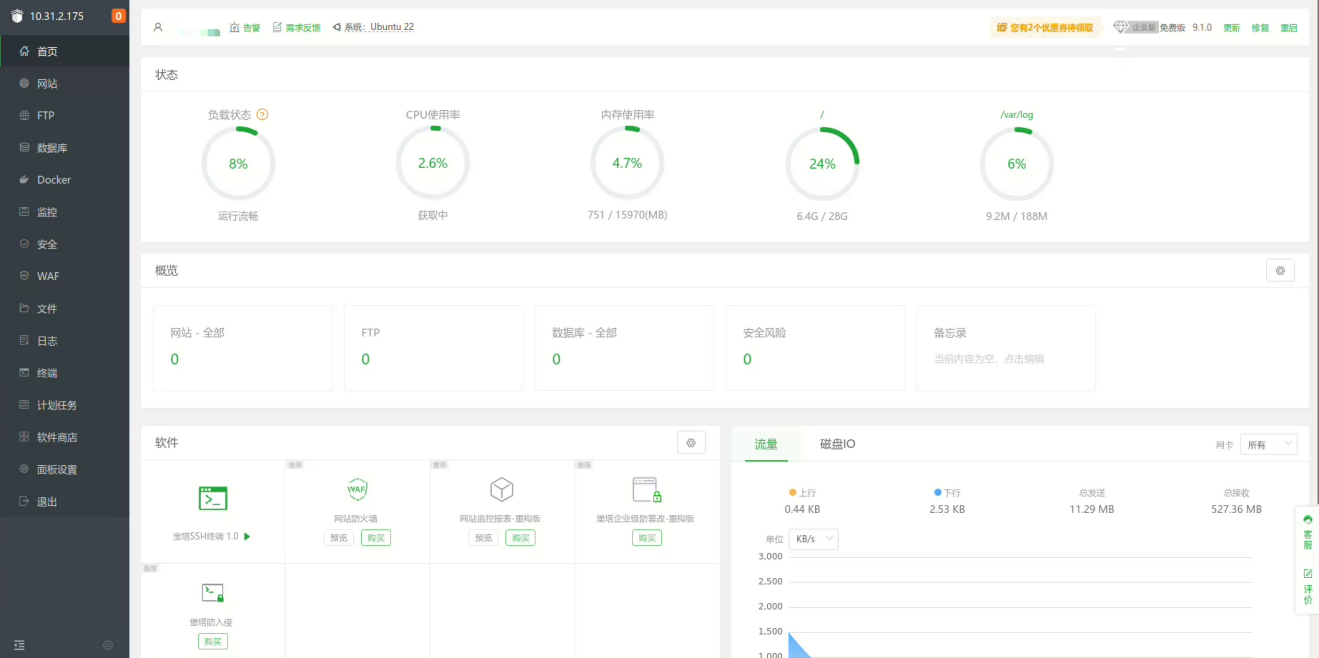Viewport: 1319px width, 658px height.
Task: Click the 修复 repair link
Action: point(1260,28)
